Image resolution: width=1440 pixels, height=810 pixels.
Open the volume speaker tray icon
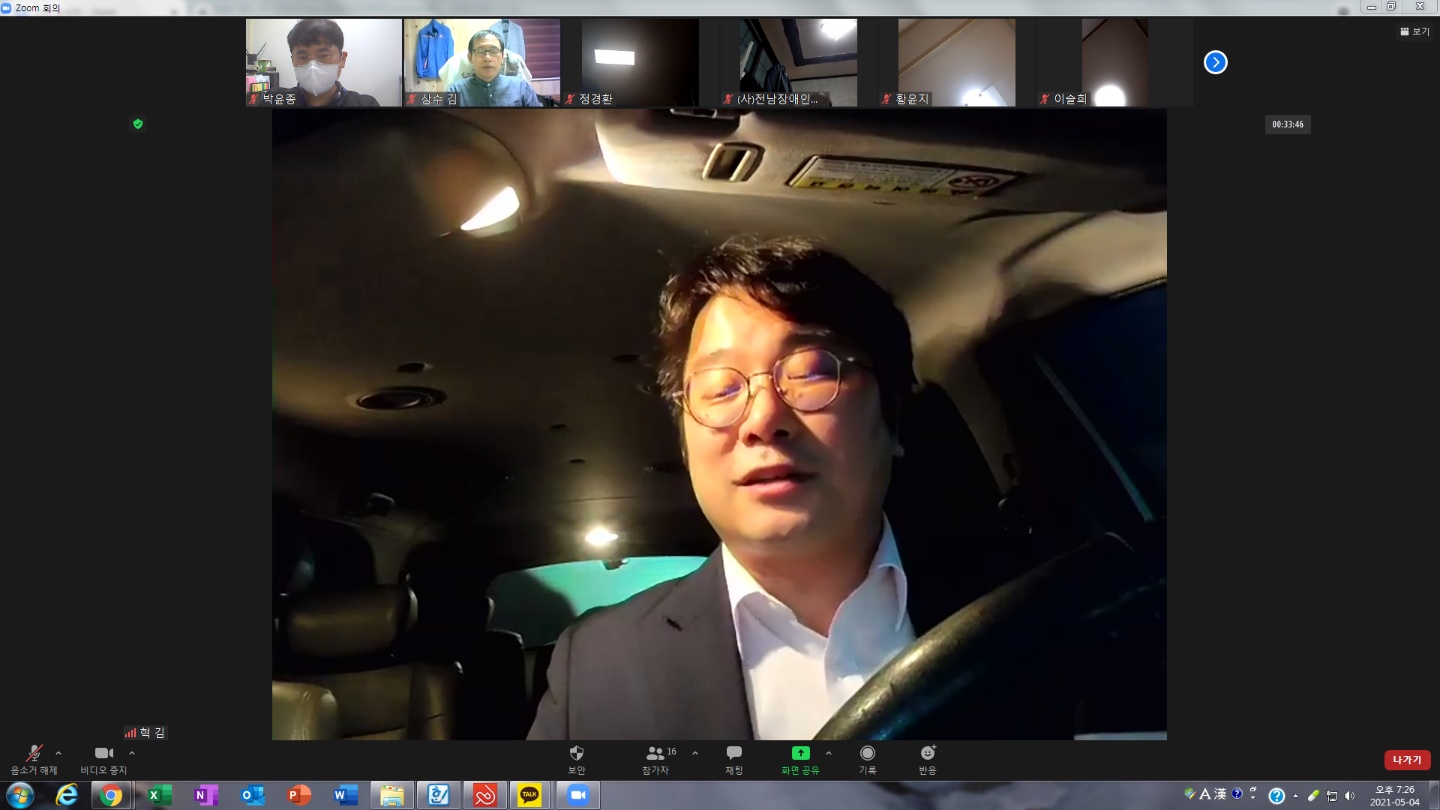1350,796
